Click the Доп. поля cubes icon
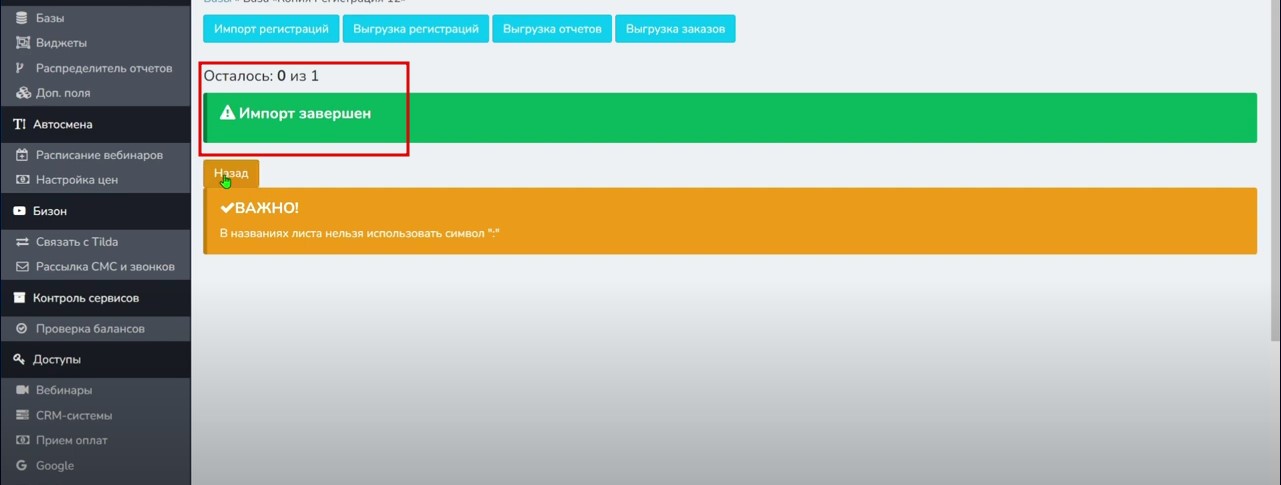This screenshot has width=1281, height=485. point(23,93)
